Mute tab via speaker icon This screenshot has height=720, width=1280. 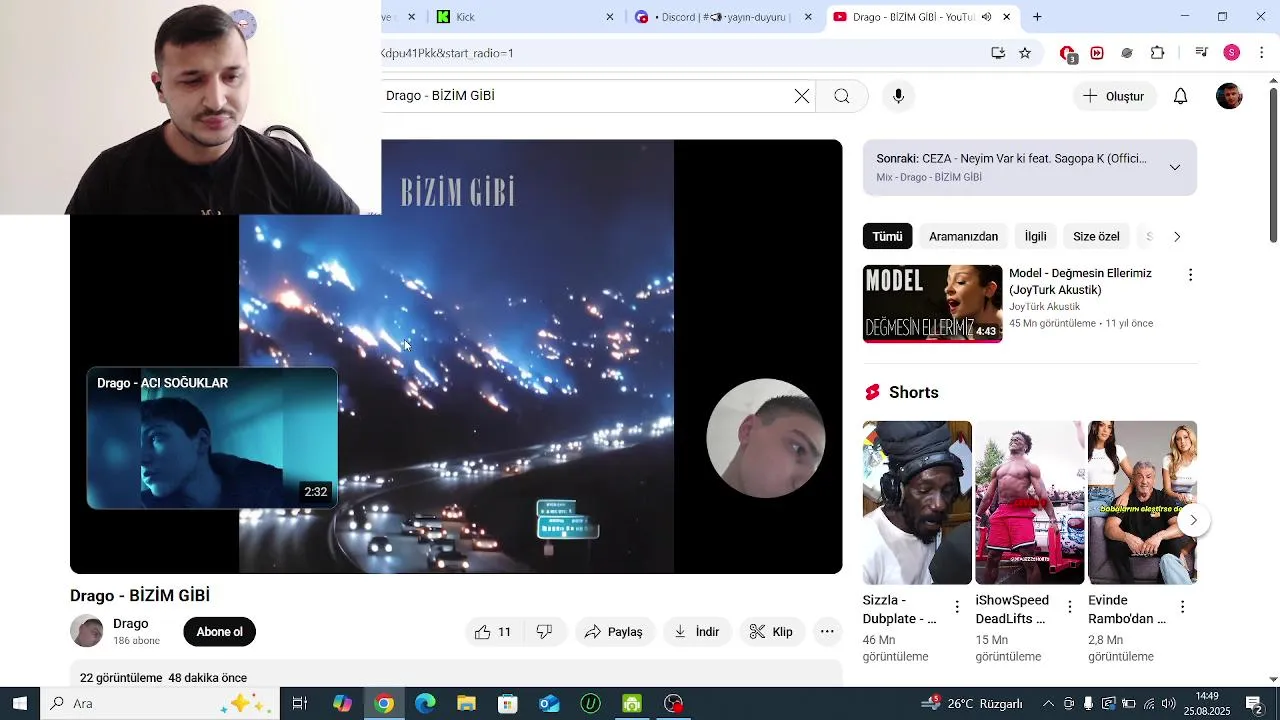[986, 17]
